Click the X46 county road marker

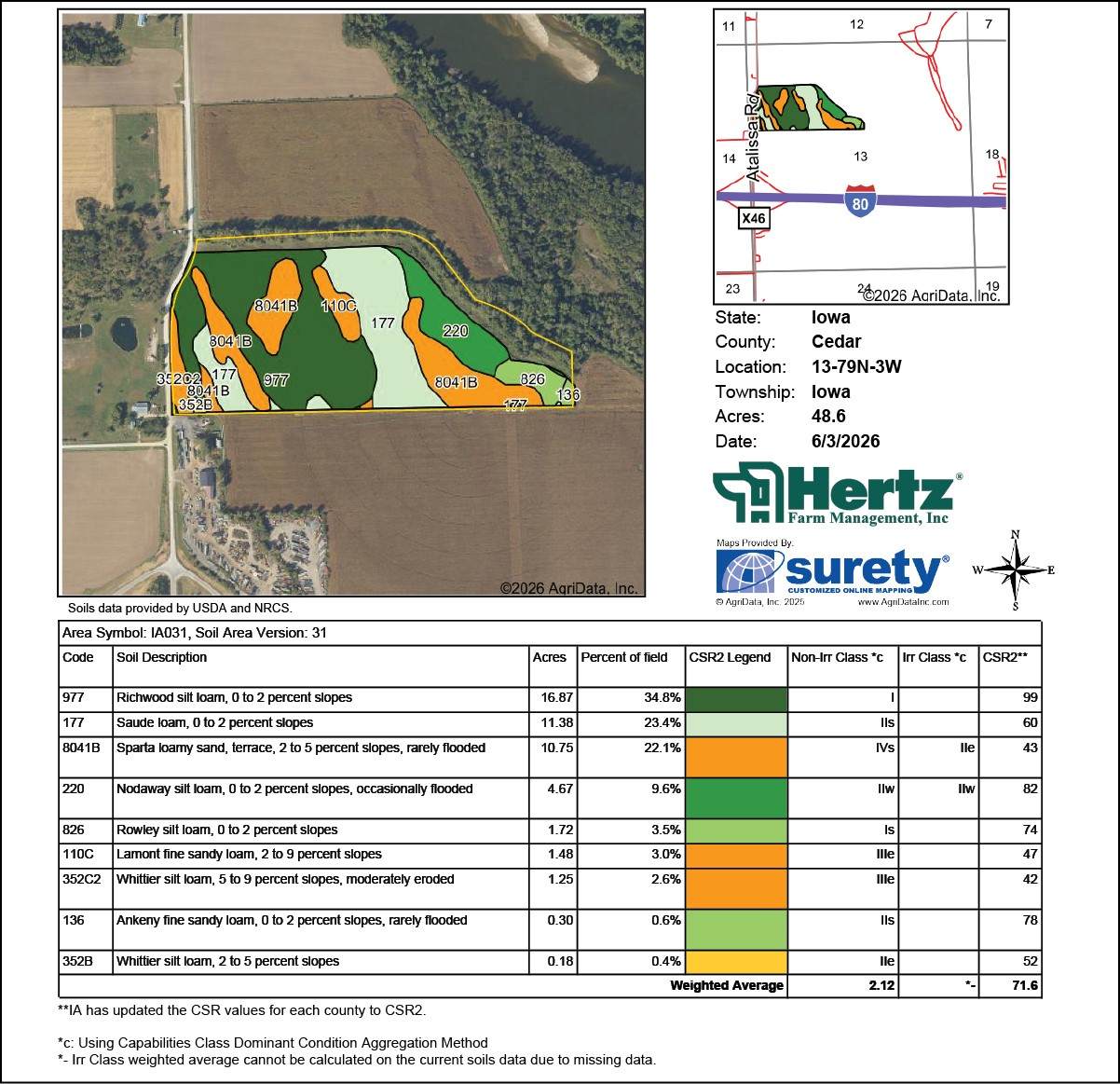(753, 218)
